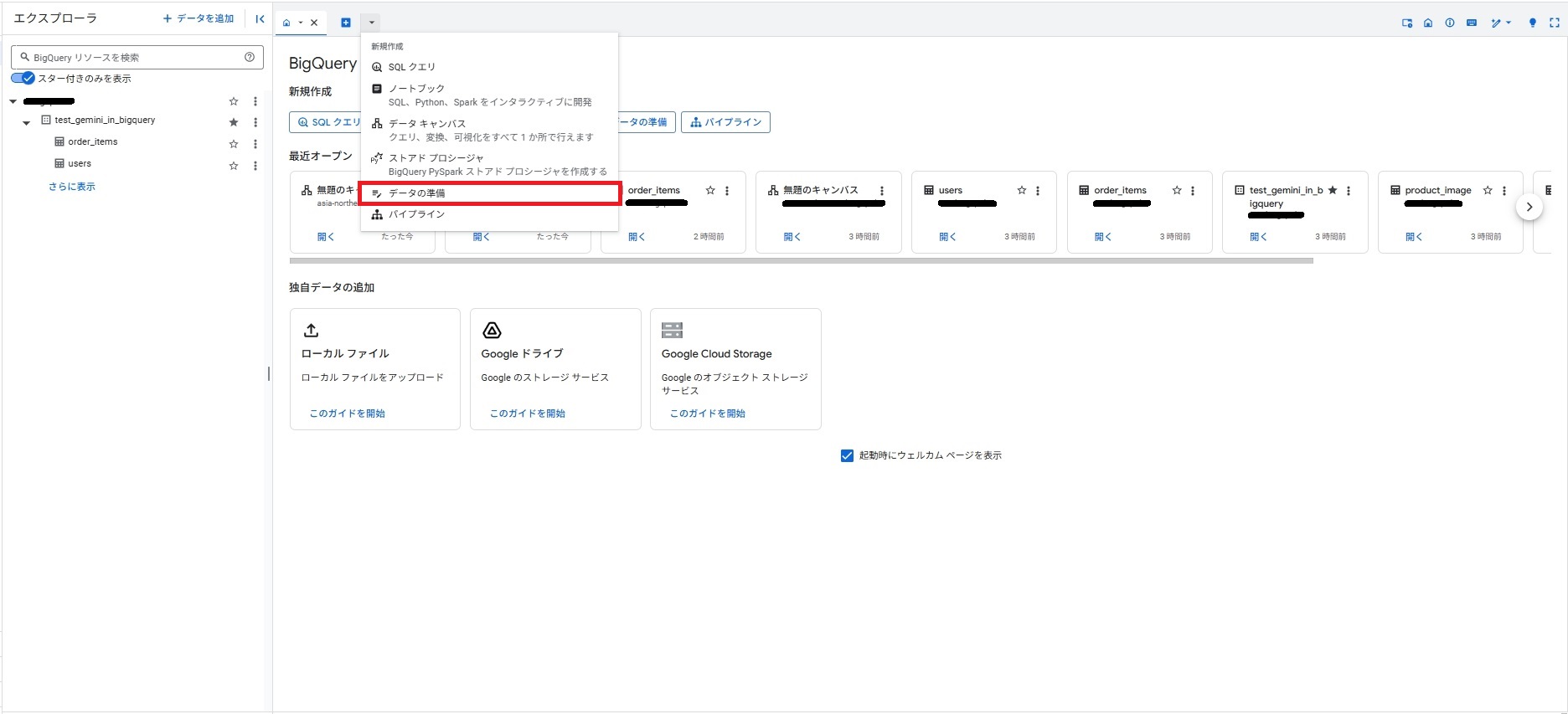
Task: Unstar the test_gemini_in_bigquery dataset
Action: point(234,122)
